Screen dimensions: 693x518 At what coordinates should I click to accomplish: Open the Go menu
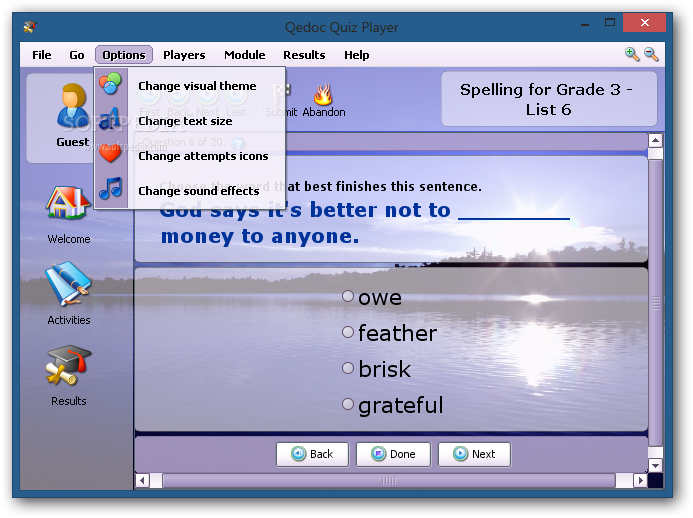click(76, 55)
